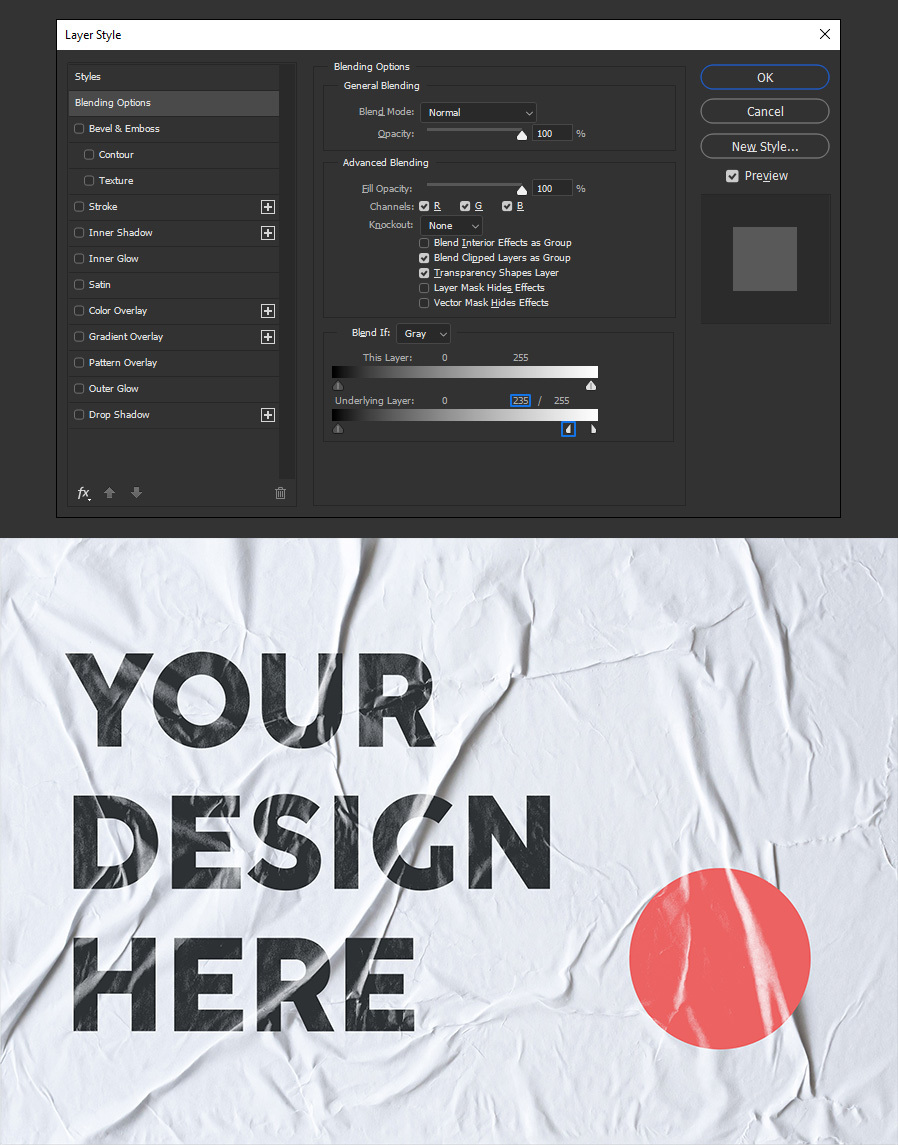Click right half of Underlying white slider

coord(594,429)
